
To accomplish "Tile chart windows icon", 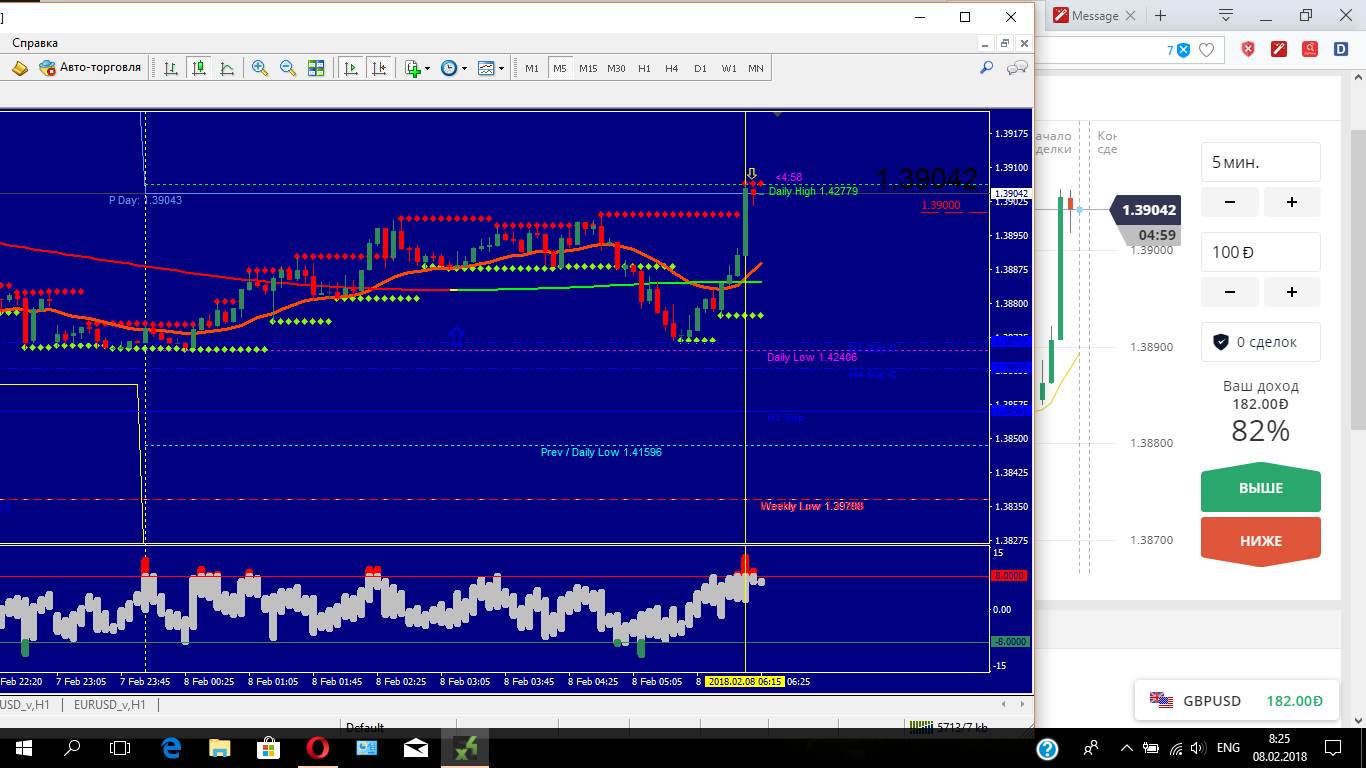I will pyautogui.click(x=316, y=68).
